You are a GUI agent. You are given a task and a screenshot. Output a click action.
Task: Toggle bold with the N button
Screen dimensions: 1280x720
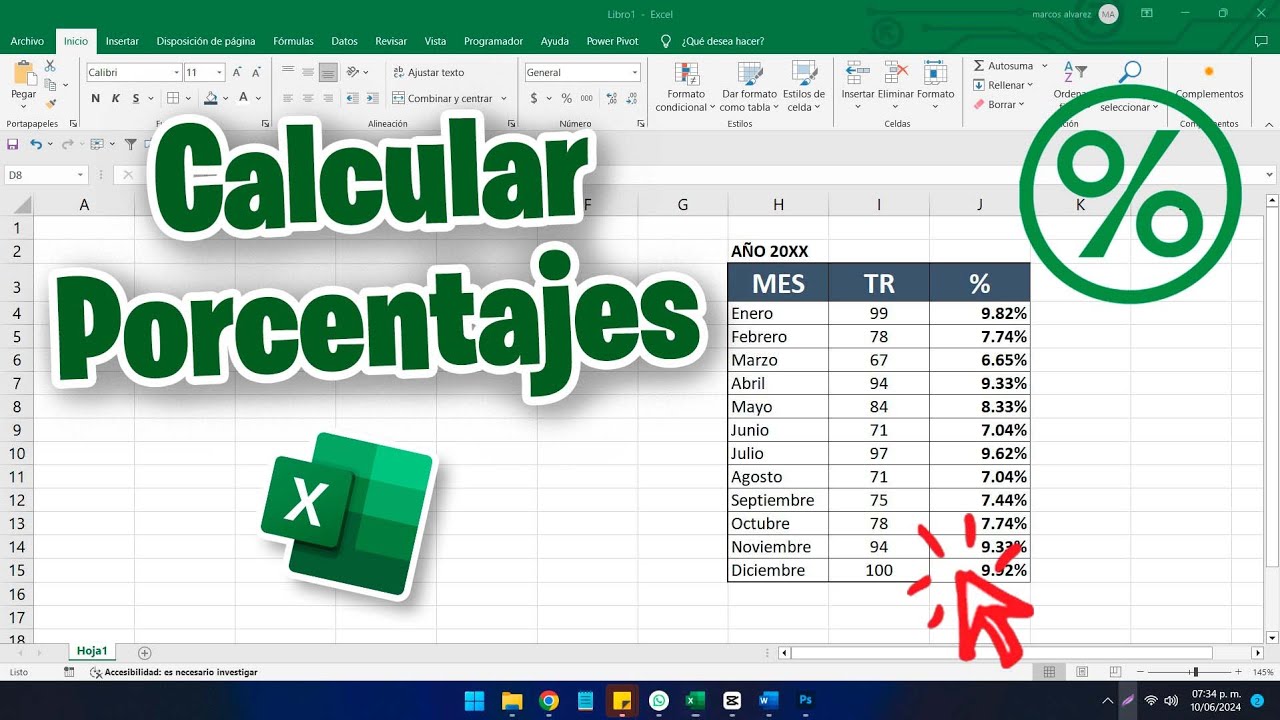point(96,98)
